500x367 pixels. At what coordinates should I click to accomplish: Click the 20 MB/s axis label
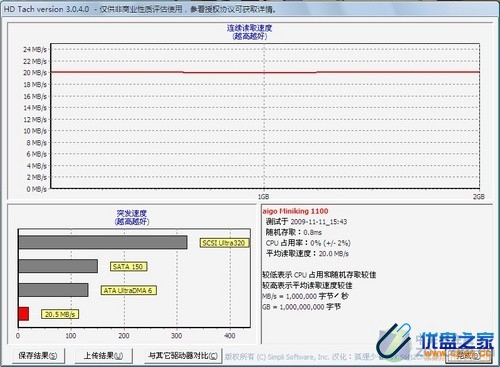35,73
